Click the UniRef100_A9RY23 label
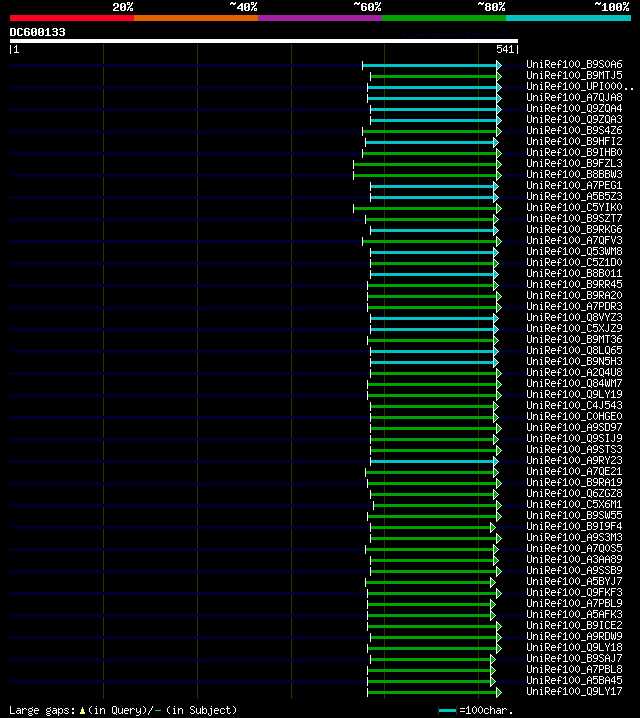The image size is (640, 718). [574, 460]
